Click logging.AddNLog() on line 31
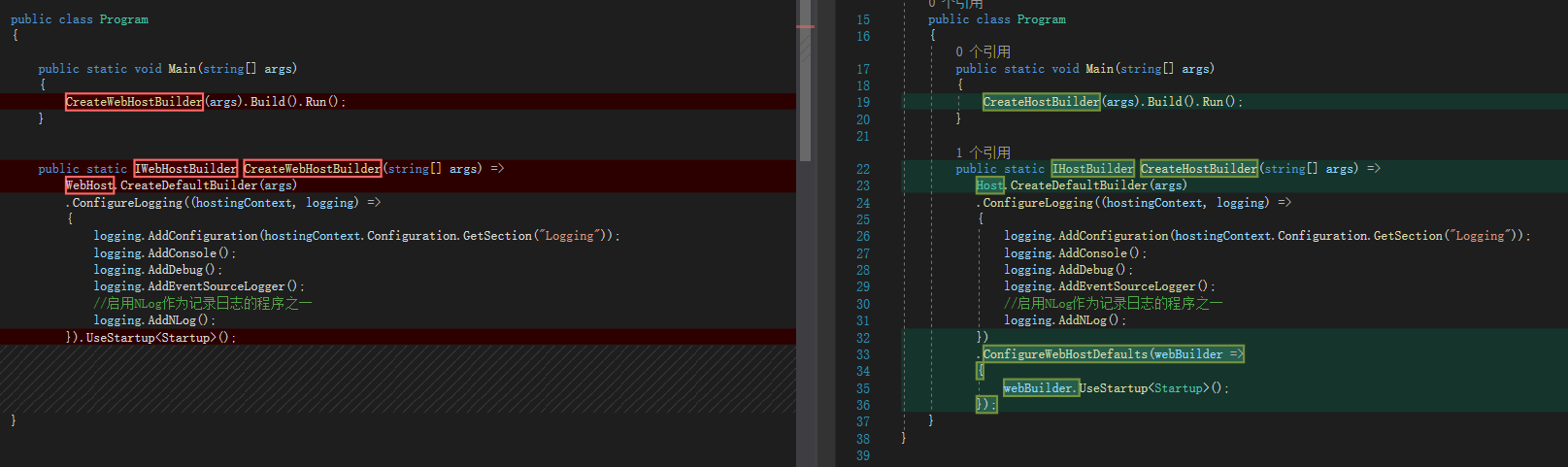1568x467 pixels. 1065,320
